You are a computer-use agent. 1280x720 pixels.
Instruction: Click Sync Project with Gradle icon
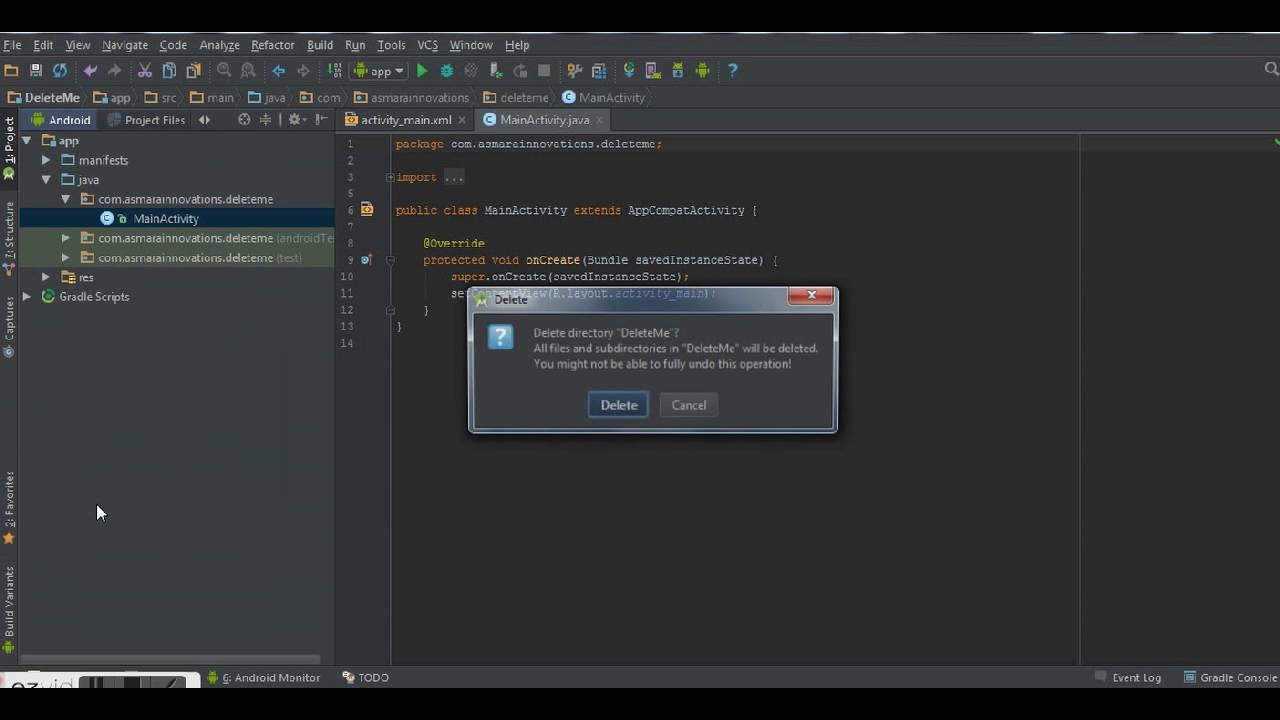pos(629,71)
